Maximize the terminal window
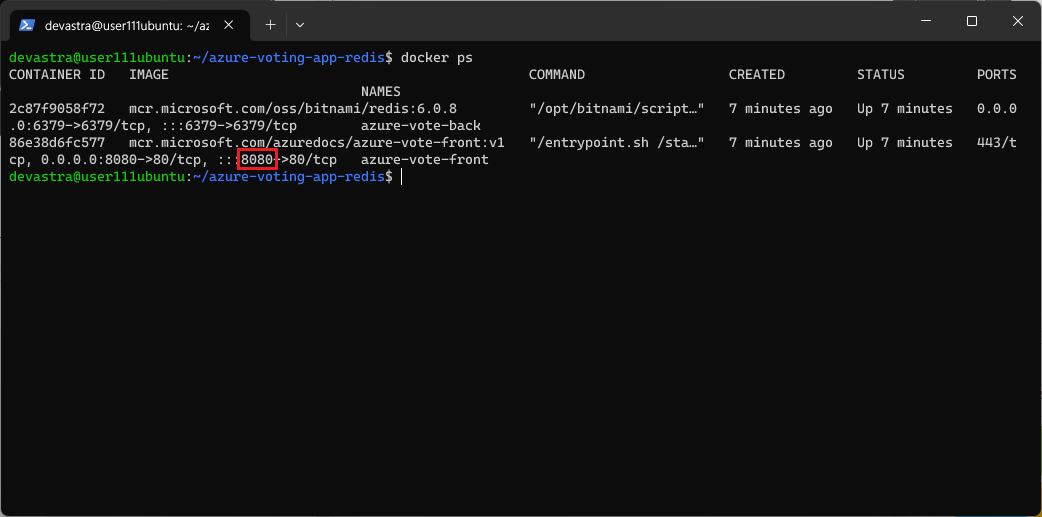1042x517 pixels. 972,21
